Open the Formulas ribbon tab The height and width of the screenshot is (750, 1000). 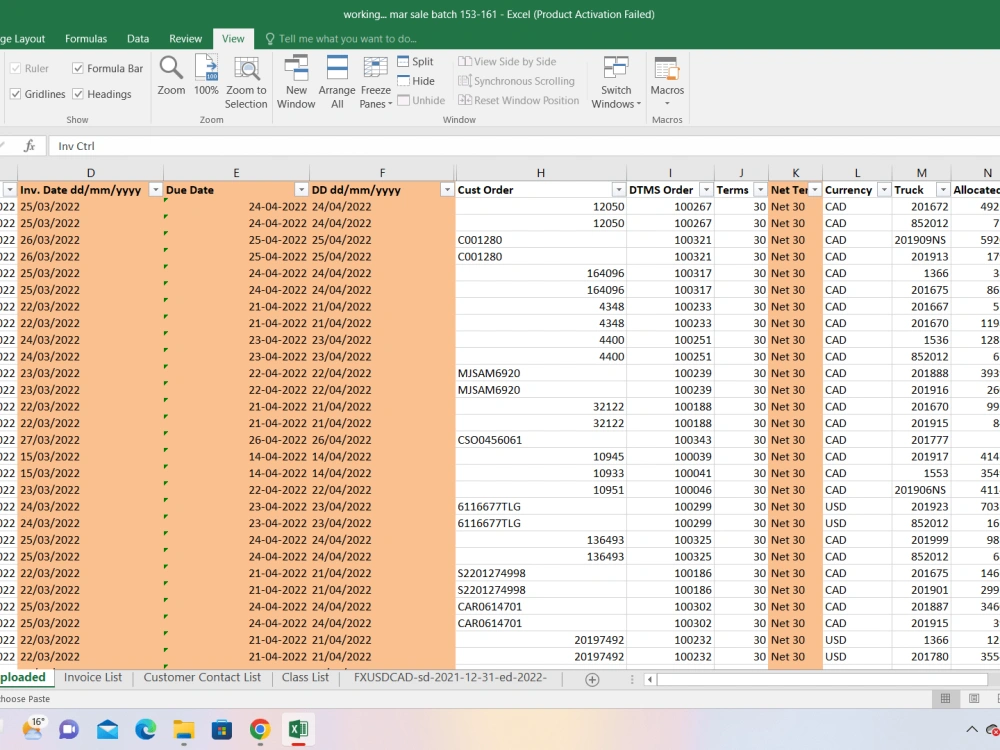pos(86,39)
